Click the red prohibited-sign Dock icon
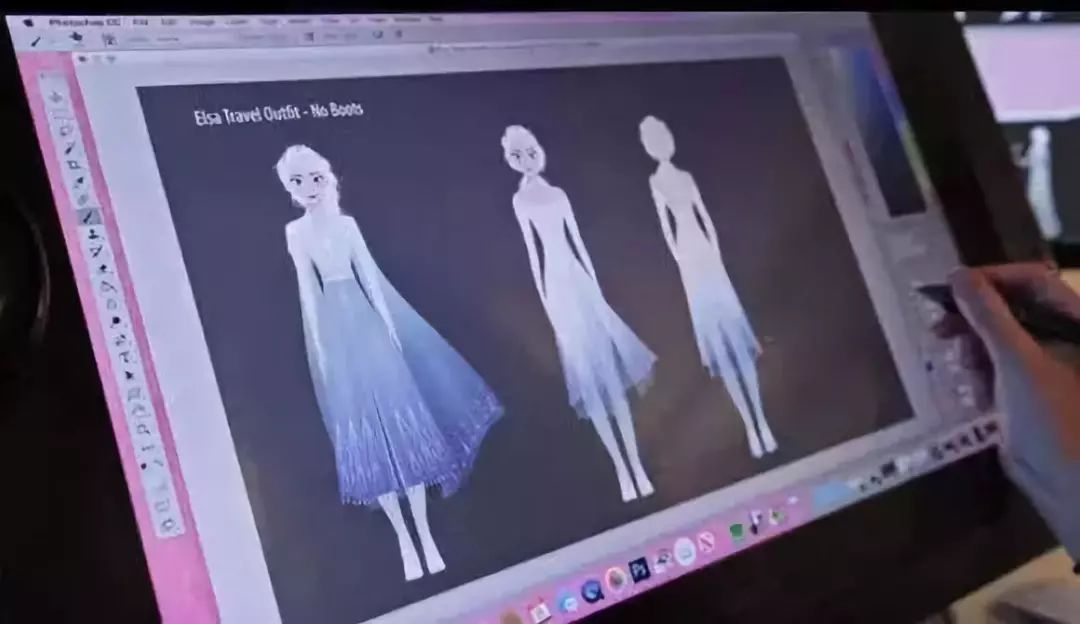1080x624 pixels. pos(707,544)
